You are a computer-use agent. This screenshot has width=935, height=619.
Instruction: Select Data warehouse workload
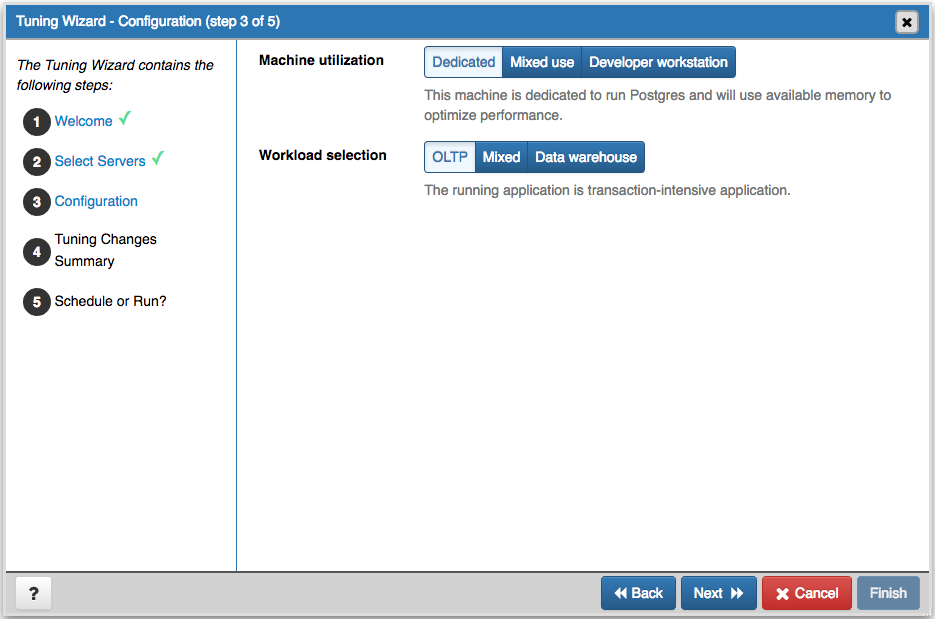[586, 157]
